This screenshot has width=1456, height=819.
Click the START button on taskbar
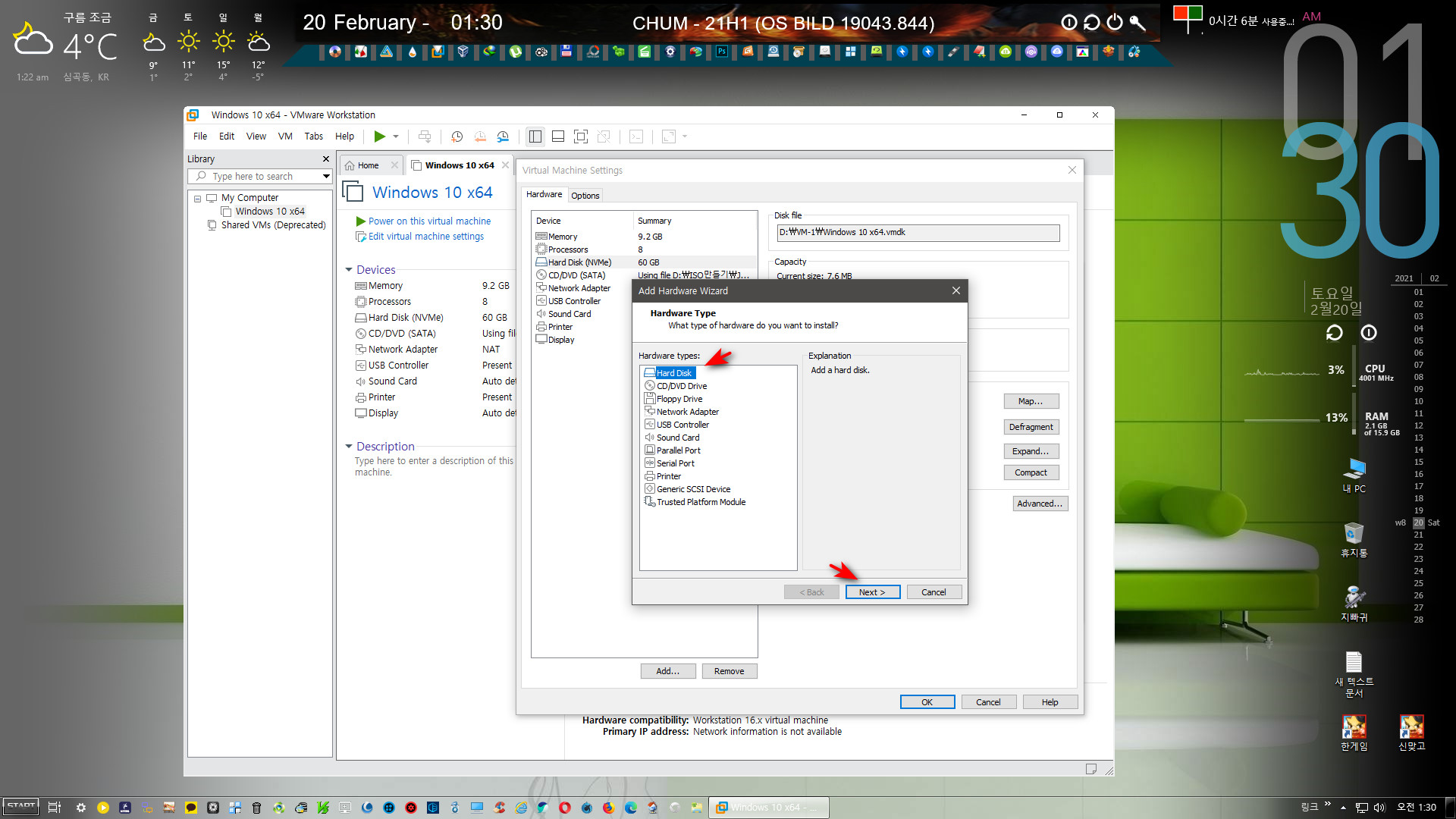point(21,807)
